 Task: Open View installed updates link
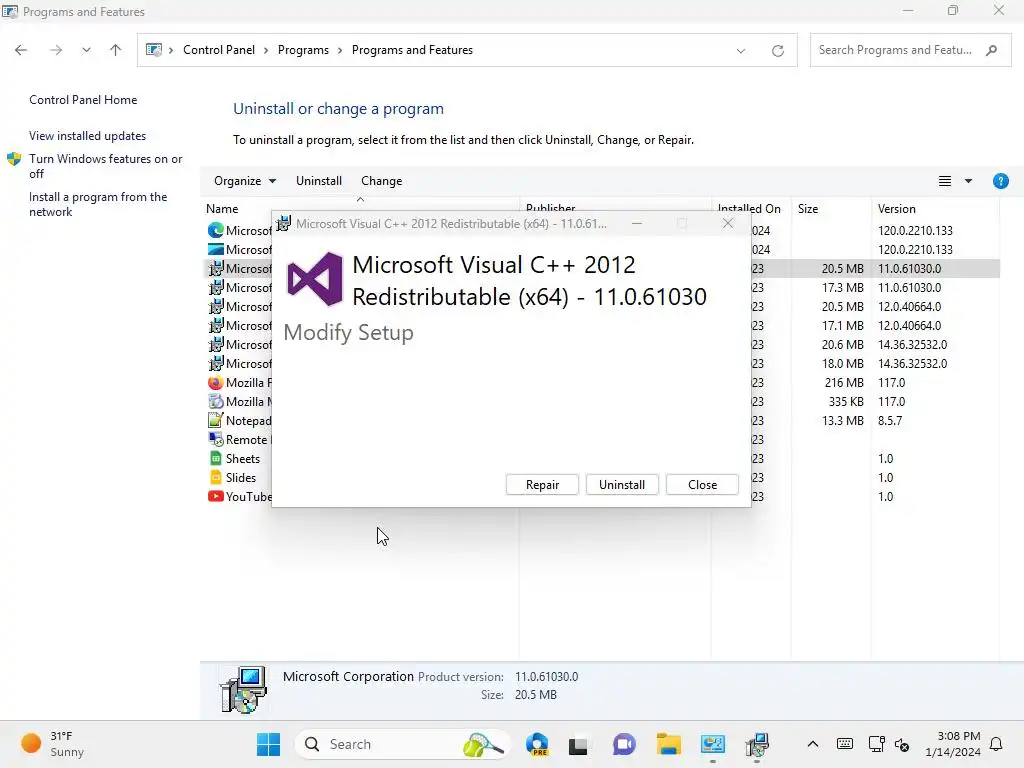pos(88,136)
